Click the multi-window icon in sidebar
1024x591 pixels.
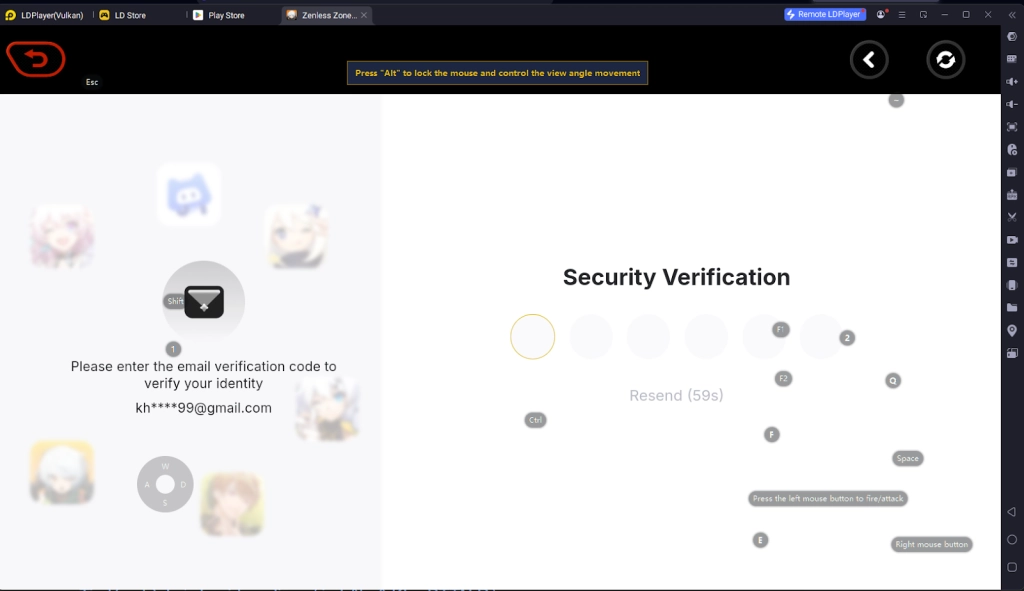coord(1012,353)
